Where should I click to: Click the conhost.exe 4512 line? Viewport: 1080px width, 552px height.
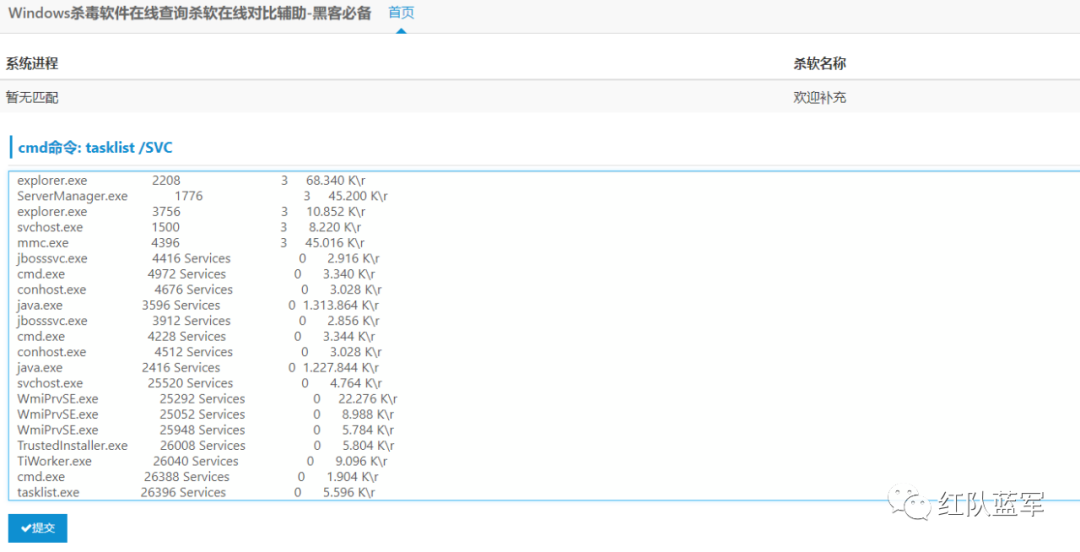point(199,351)
